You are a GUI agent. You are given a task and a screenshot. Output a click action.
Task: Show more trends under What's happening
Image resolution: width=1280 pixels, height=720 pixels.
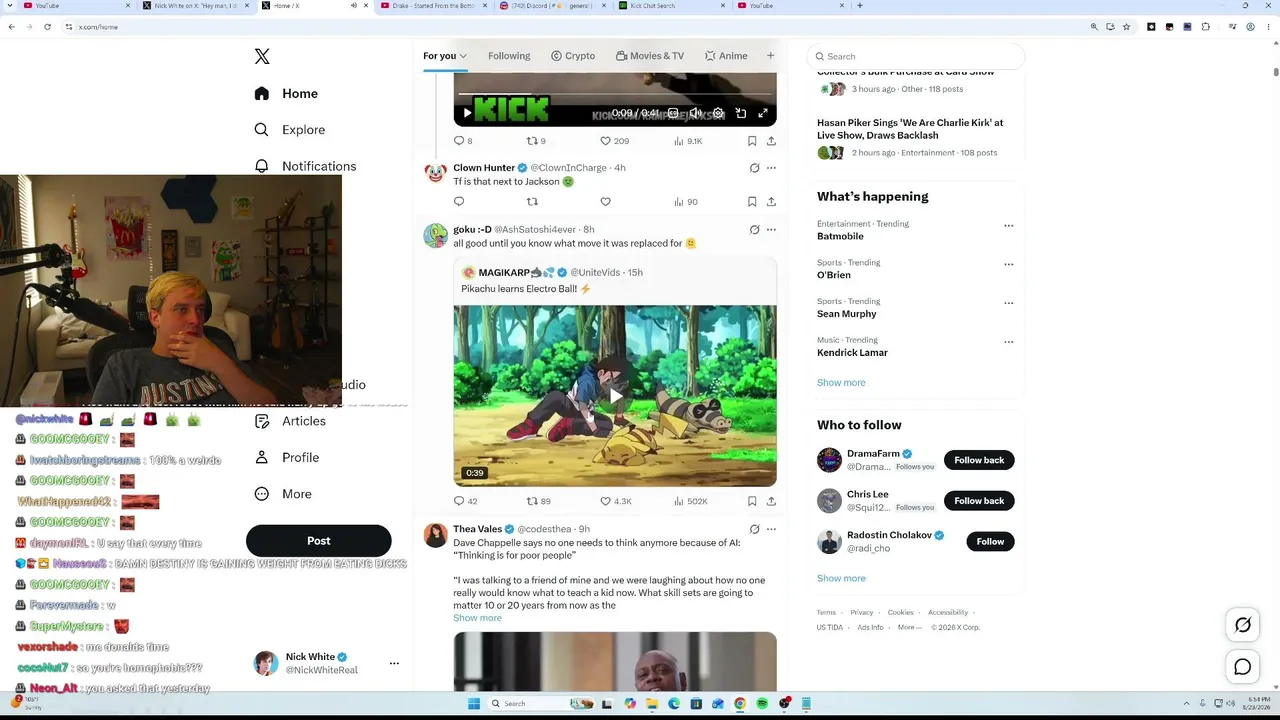click(x=841, y=383)
